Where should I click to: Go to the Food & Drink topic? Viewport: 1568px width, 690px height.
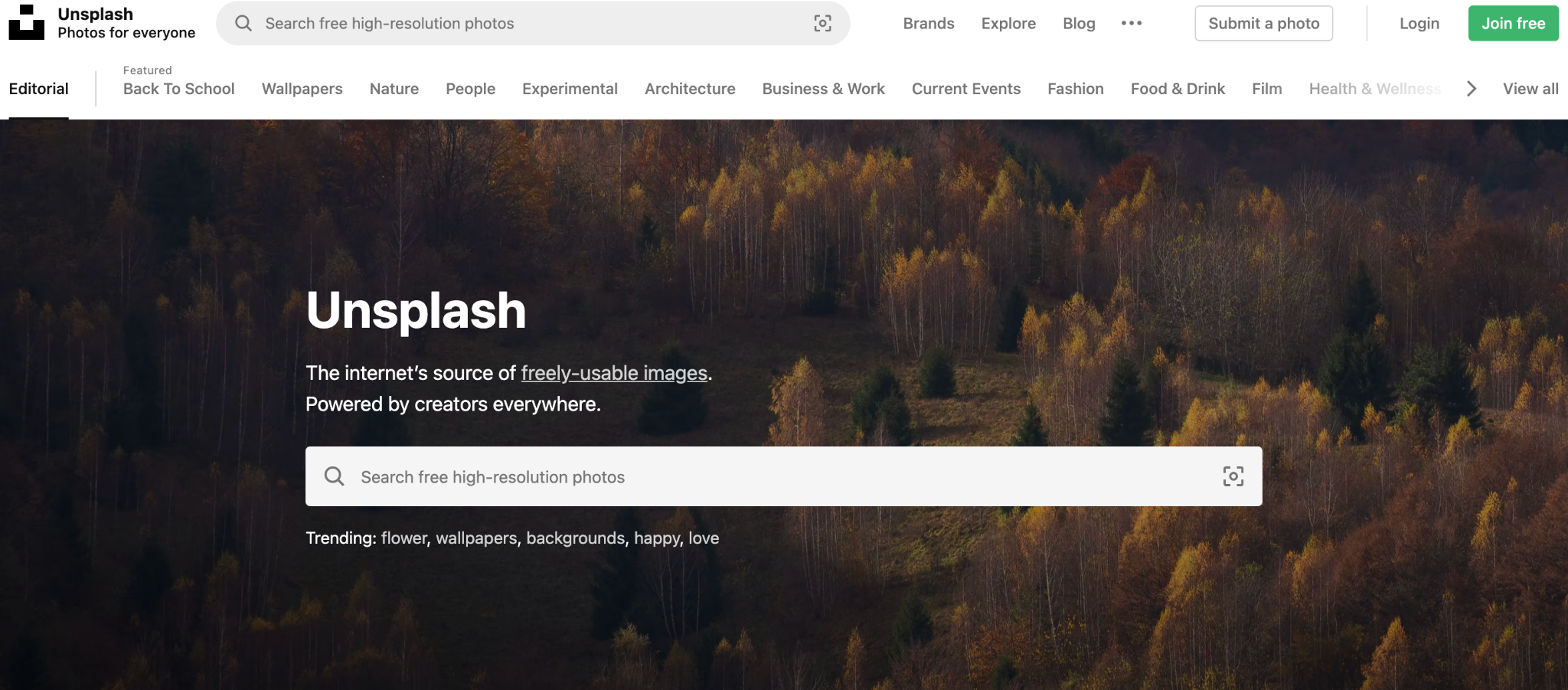[1178, 89]
